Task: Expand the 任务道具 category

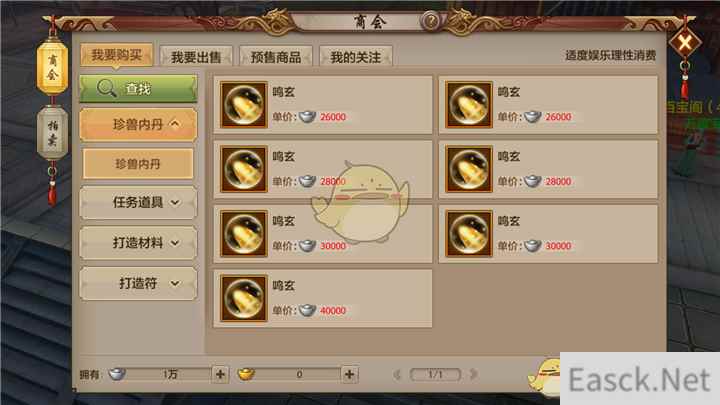Action: tap(138, 202)
